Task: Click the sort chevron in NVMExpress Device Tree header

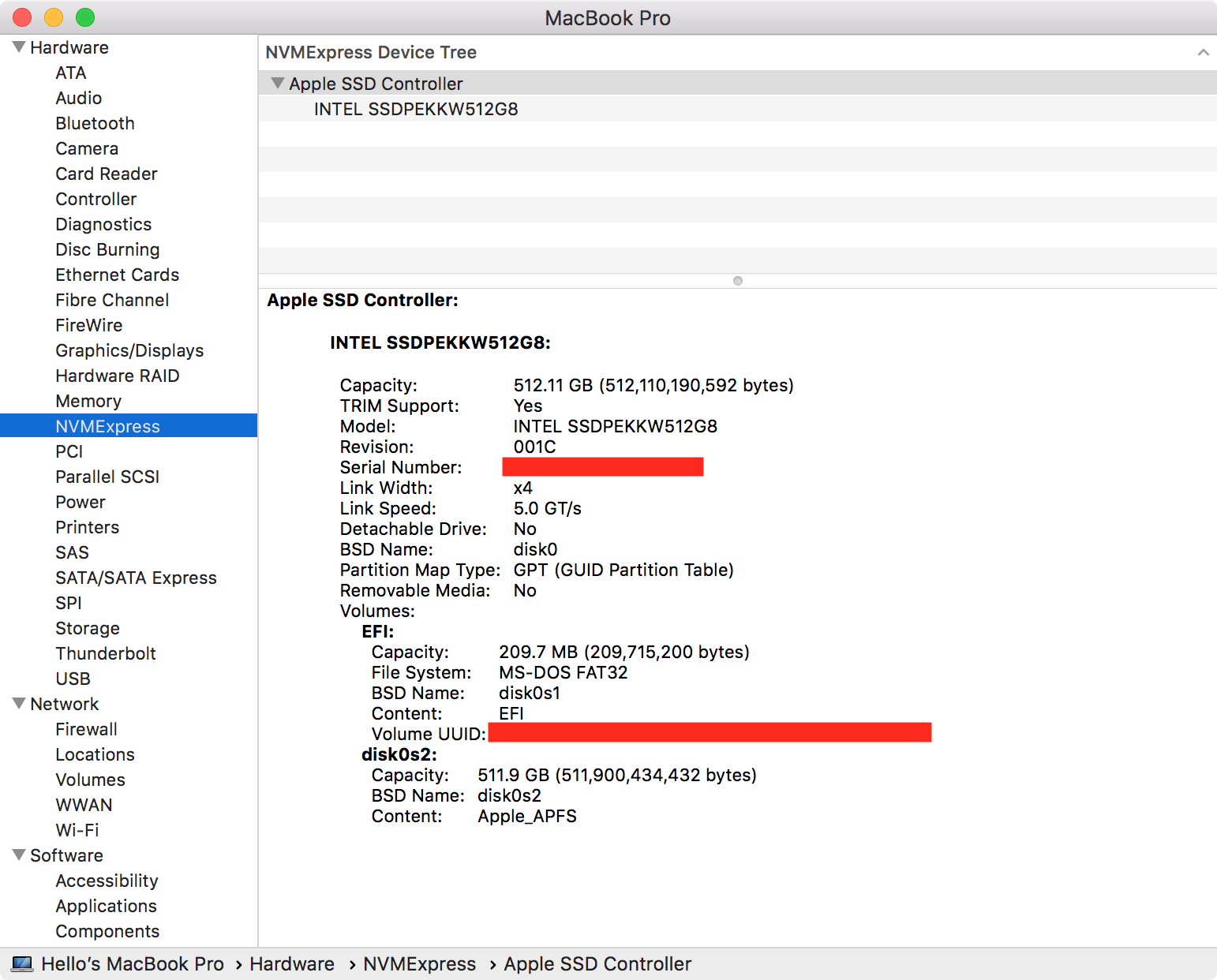Action: tap(1203, 53)
